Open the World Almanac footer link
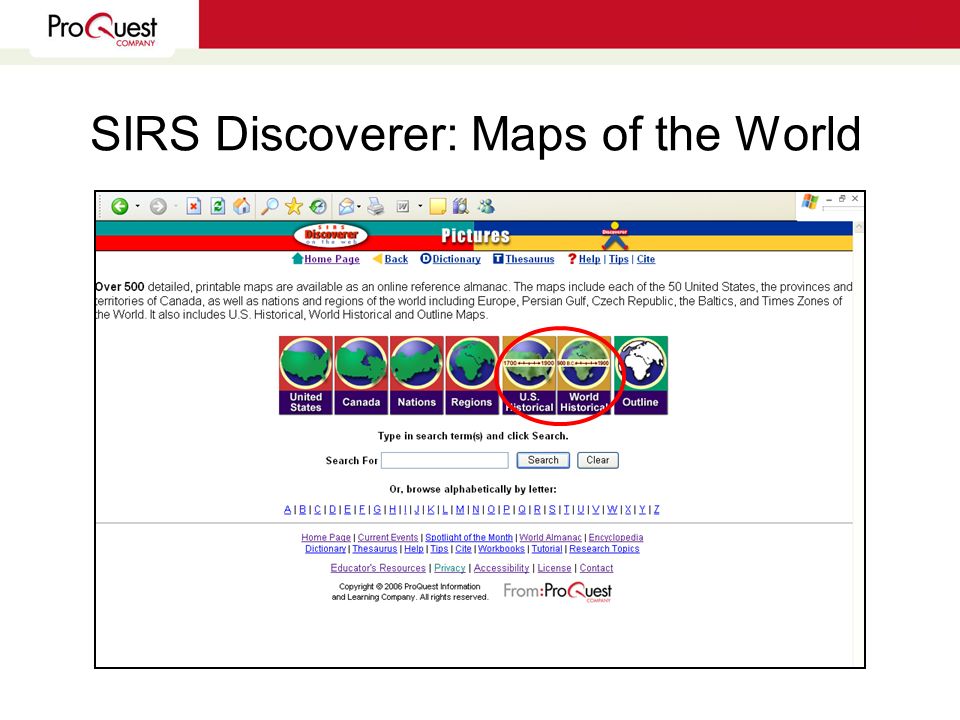960x720 pixels. [550, 538]
